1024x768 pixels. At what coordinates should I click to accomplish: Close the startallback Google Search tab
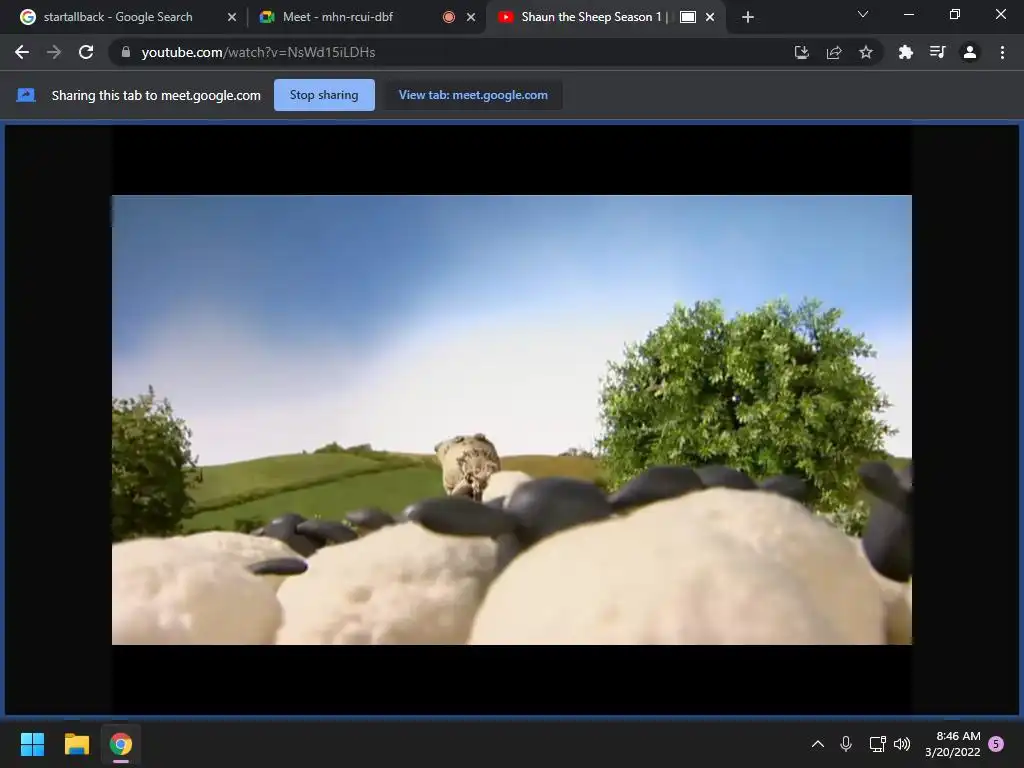pos(232,17)
